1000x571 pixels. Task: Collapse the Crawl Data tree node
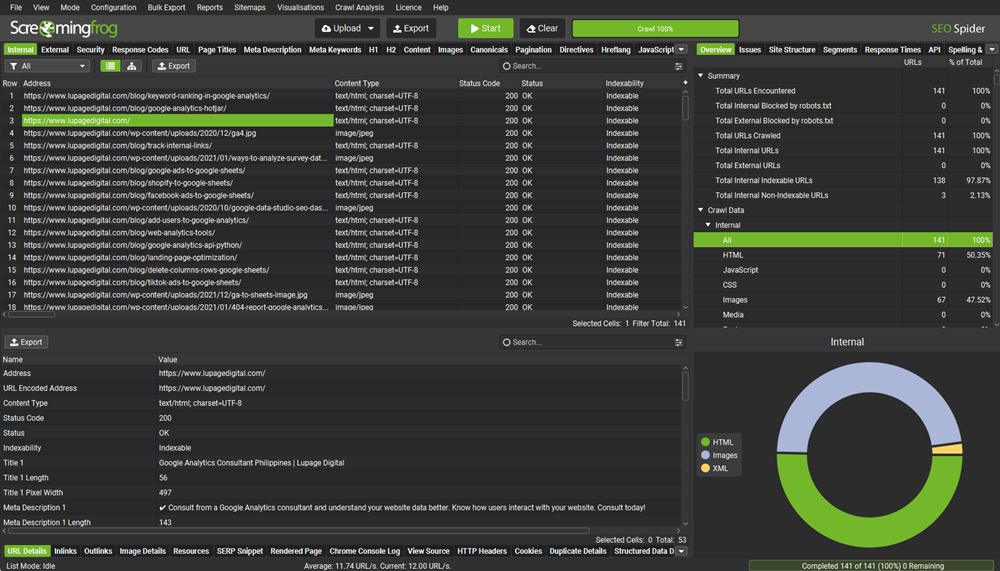700,210
